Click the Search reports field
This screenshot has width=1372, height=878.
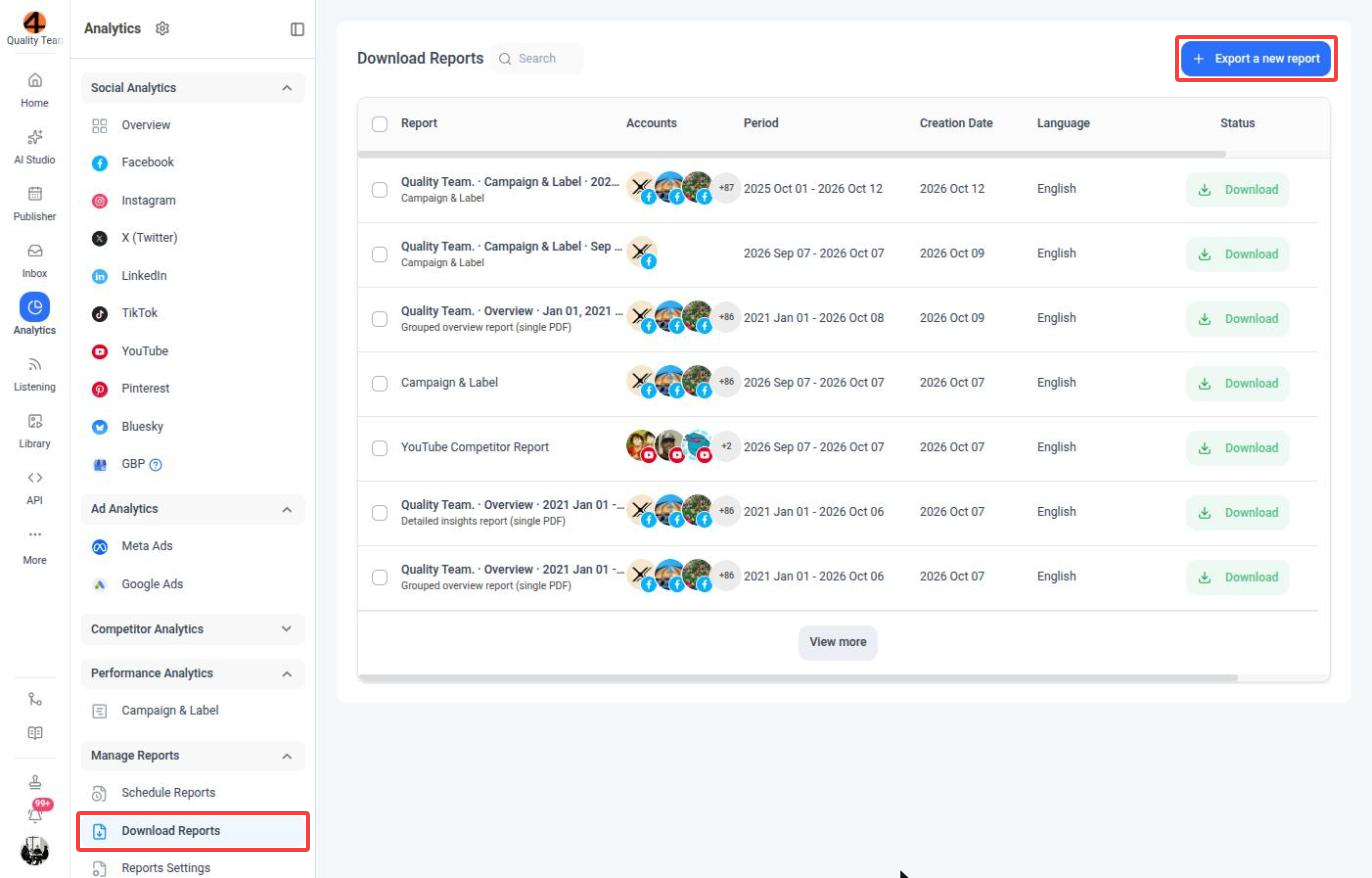click(537, 59)
